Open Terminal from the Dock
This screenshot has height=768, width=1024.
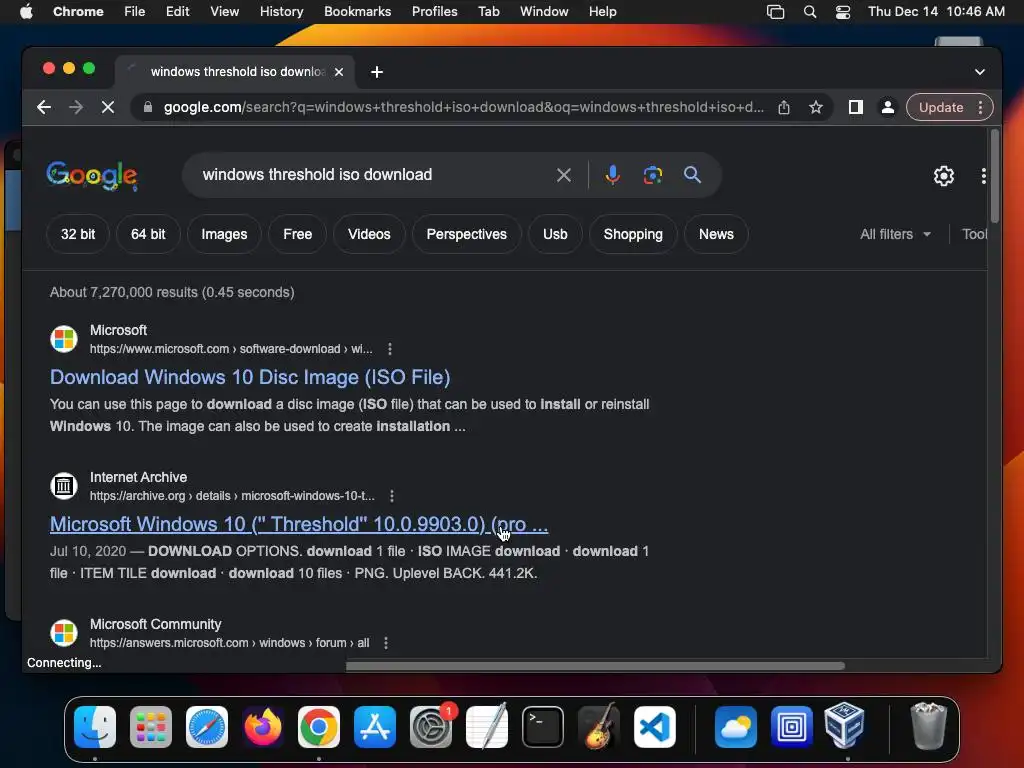543,726
